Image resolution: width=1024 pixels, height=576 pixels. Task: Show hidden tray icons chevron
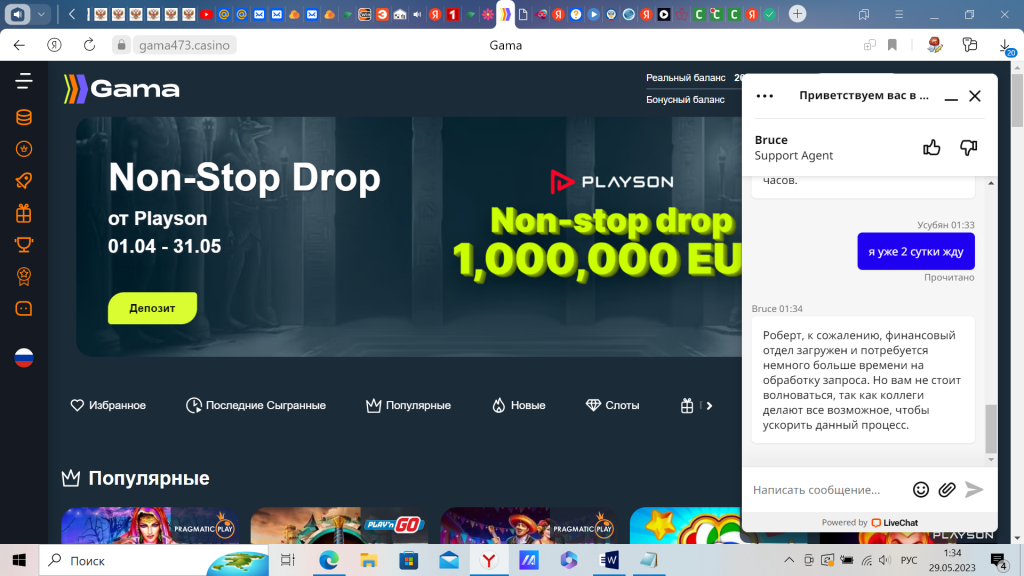(789, 560)
